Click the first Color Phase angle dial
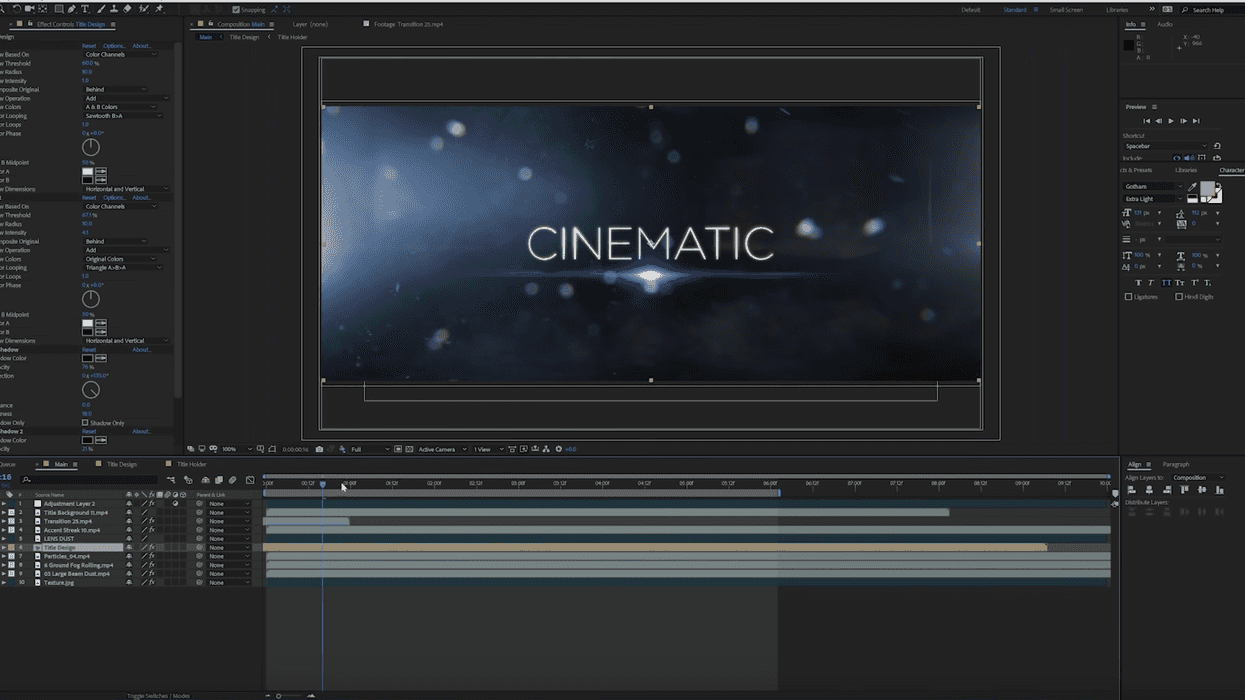This screenshot has width=1245, height=700. pyautogui.click(x=90, y=147)
